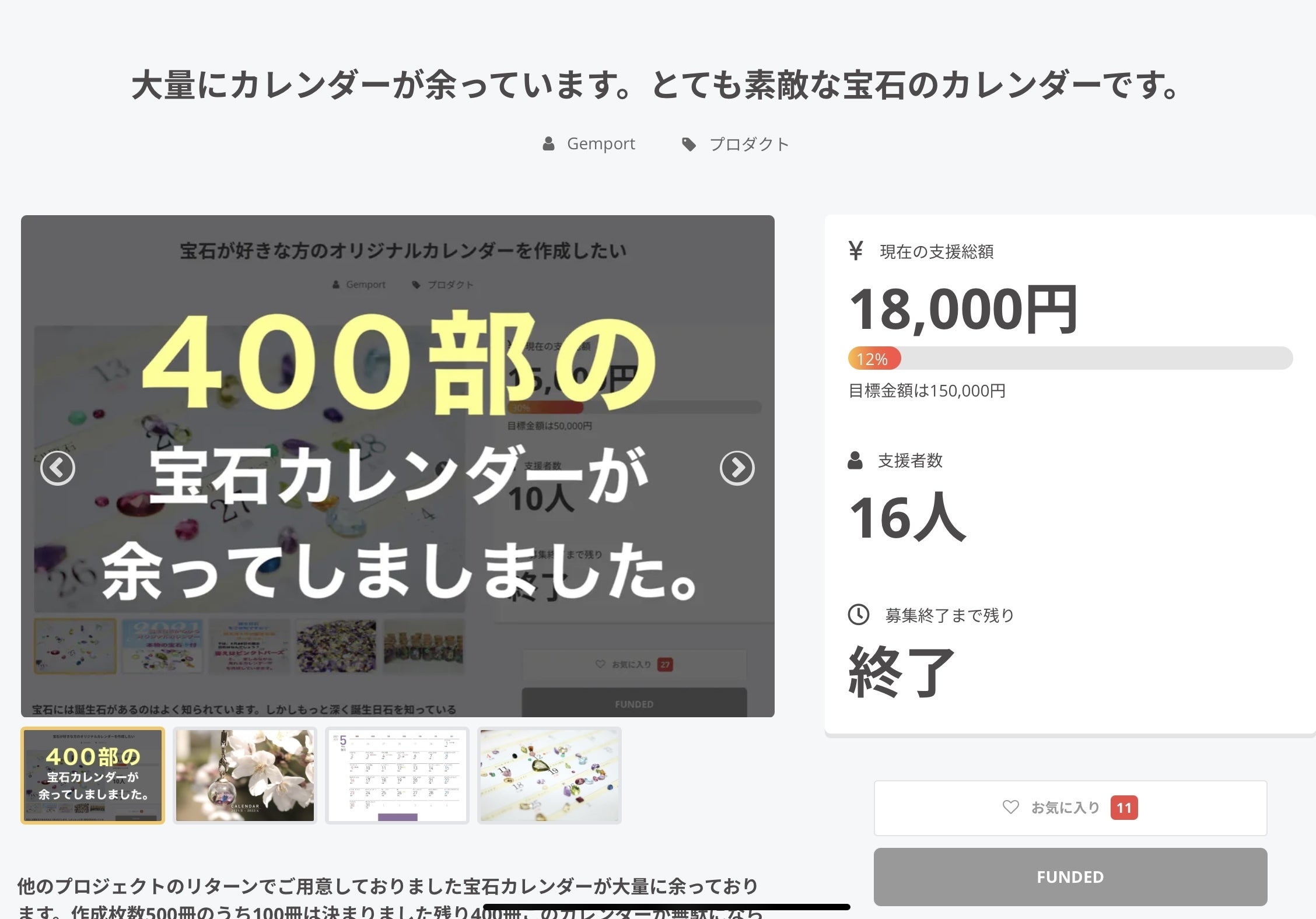
Task: Click the heart icon in お気に入り button
Action: coord(1010,807)
